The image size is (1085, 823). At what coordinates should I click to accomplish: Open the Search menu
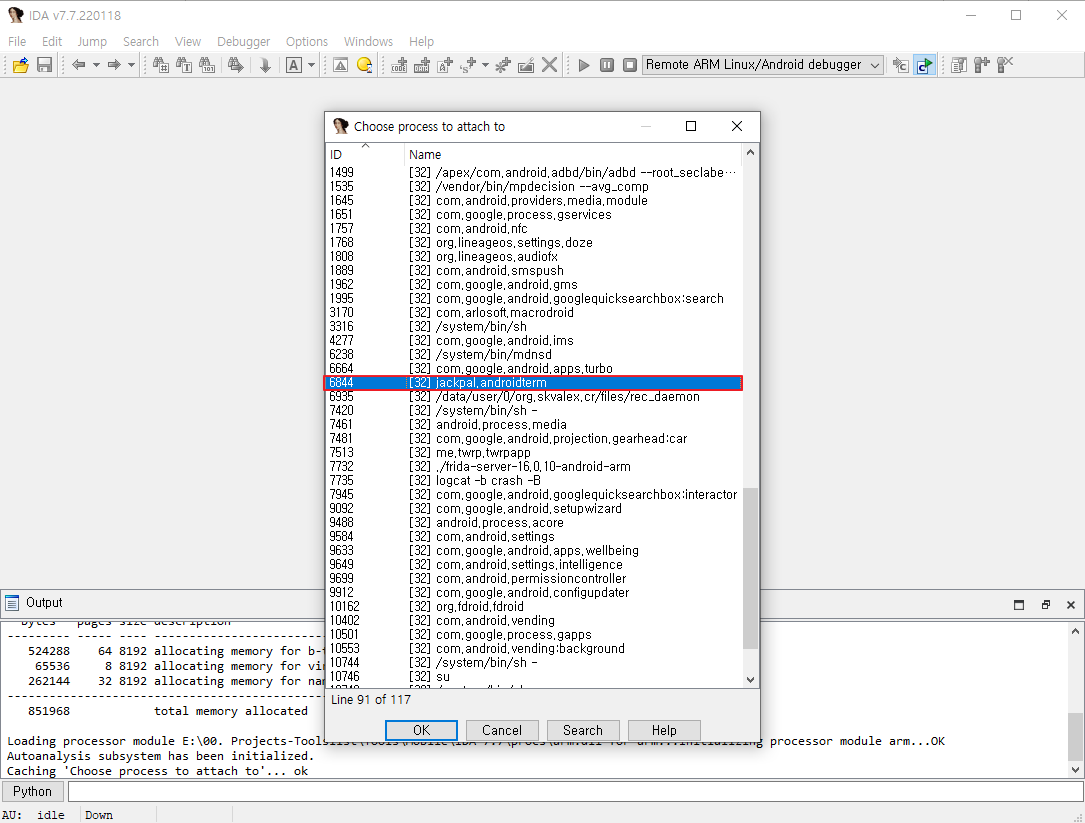click(x=141, y=42)
